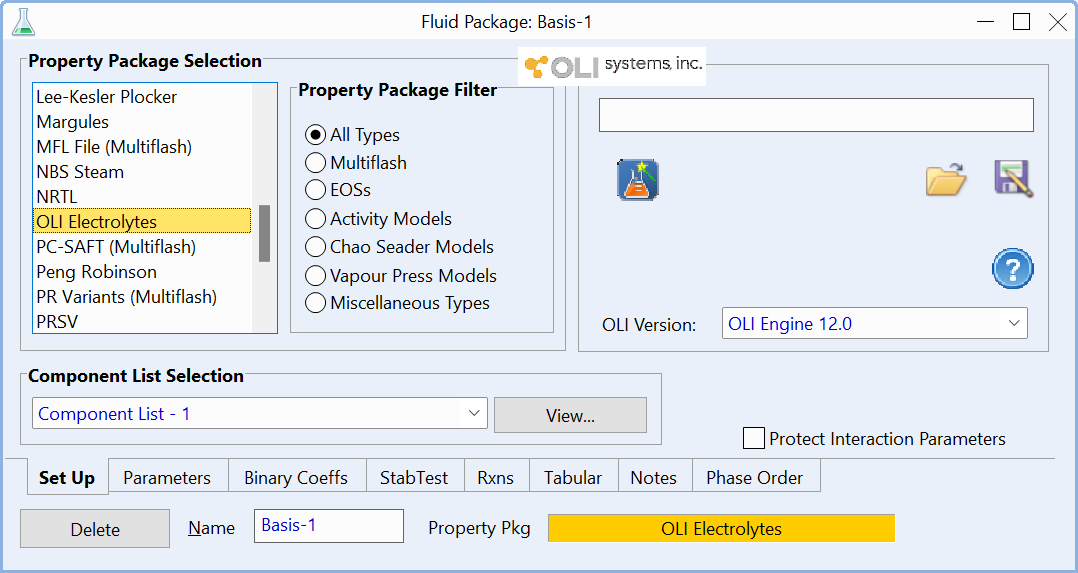Open the Phase Order tab

[x=755, y=477]
